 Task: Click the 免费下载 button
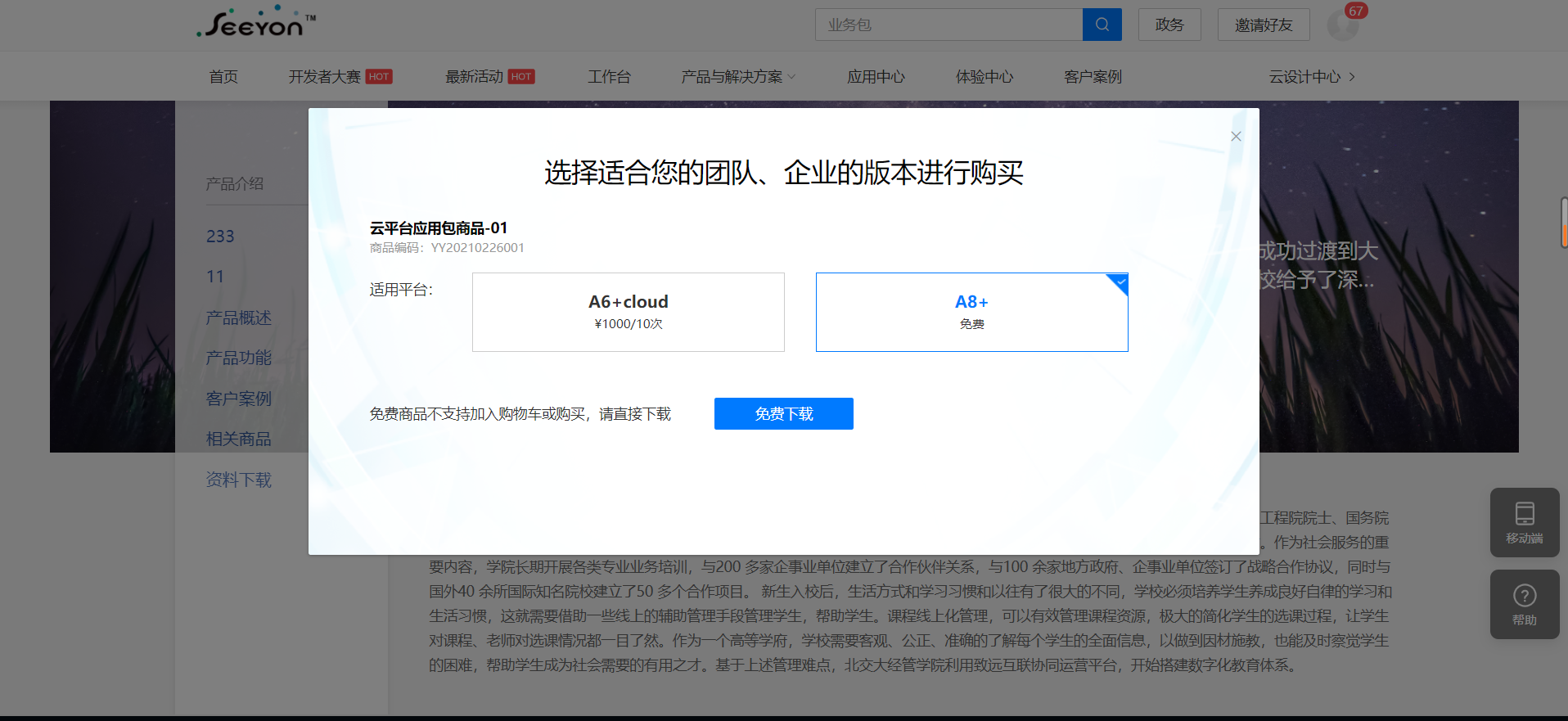coord(784,413)
